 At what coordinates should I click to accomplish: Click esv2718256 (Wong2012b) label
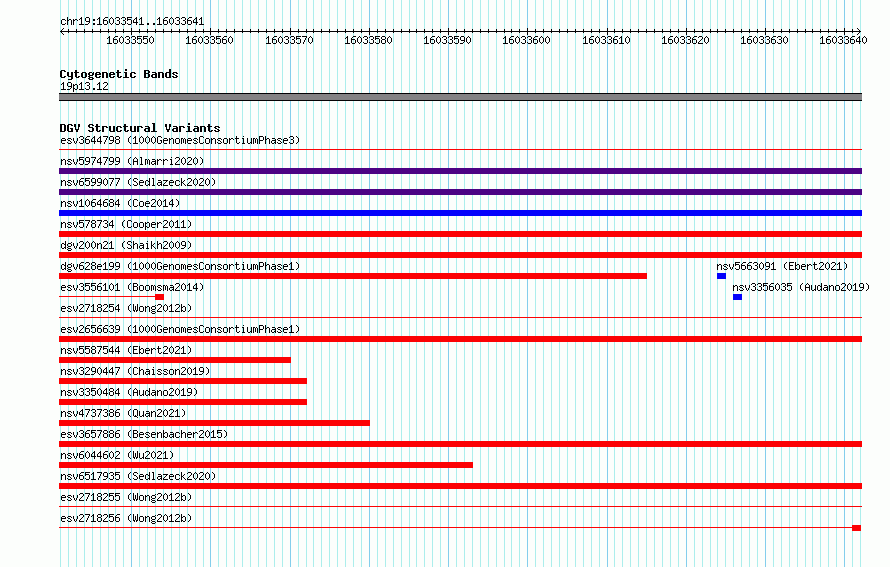pyautogui.click(x=126, y=518)
